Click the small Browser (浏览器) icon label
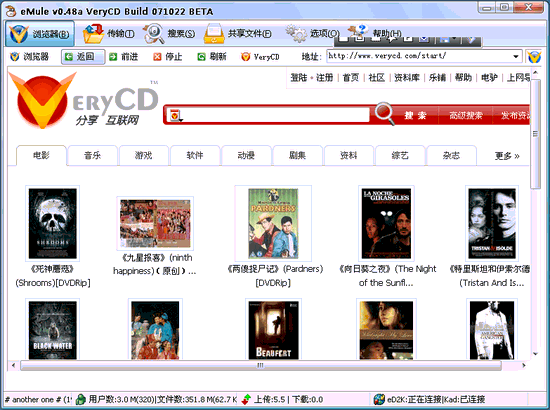550x410 pixels. (x=29, y=57)
